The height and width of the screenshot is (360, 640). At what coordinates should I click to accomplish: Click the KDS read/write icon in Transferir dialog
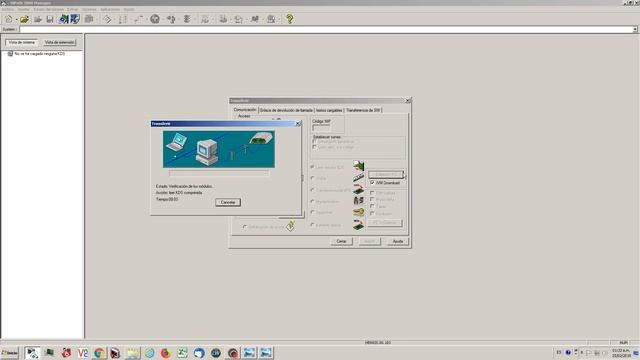[358, 166]
